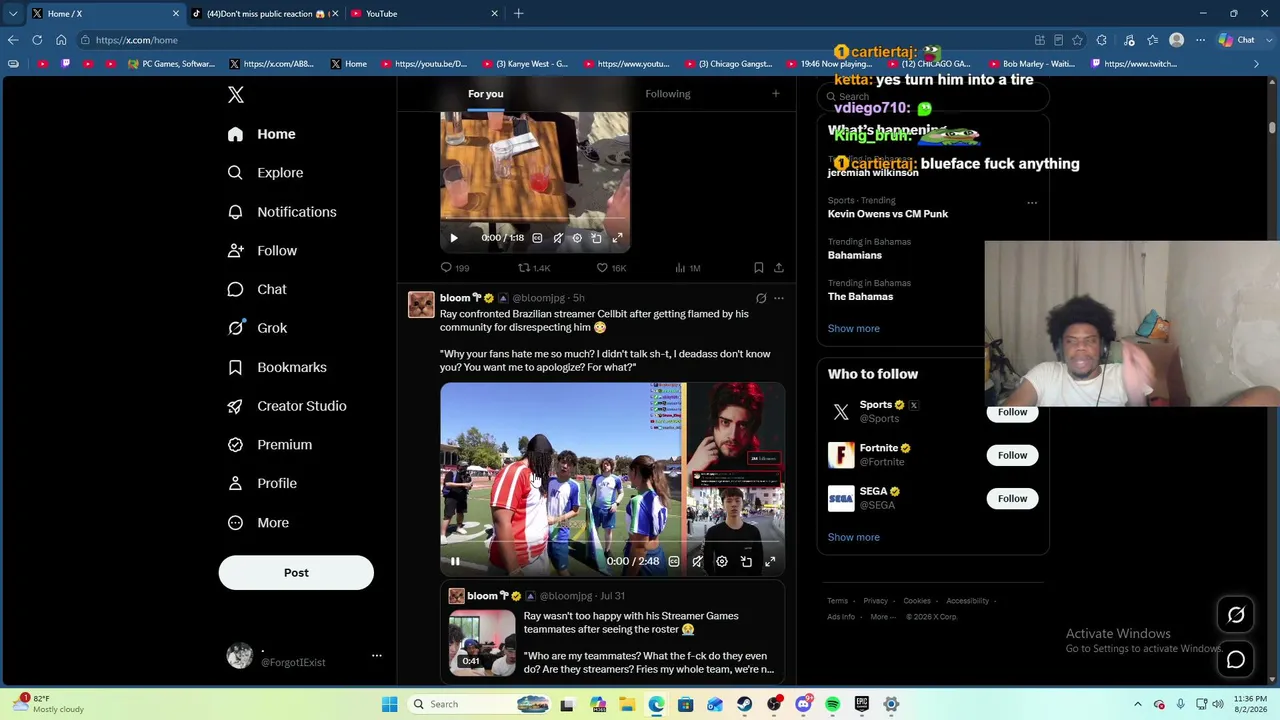Unmute the 1:18 video

(557, 238)
